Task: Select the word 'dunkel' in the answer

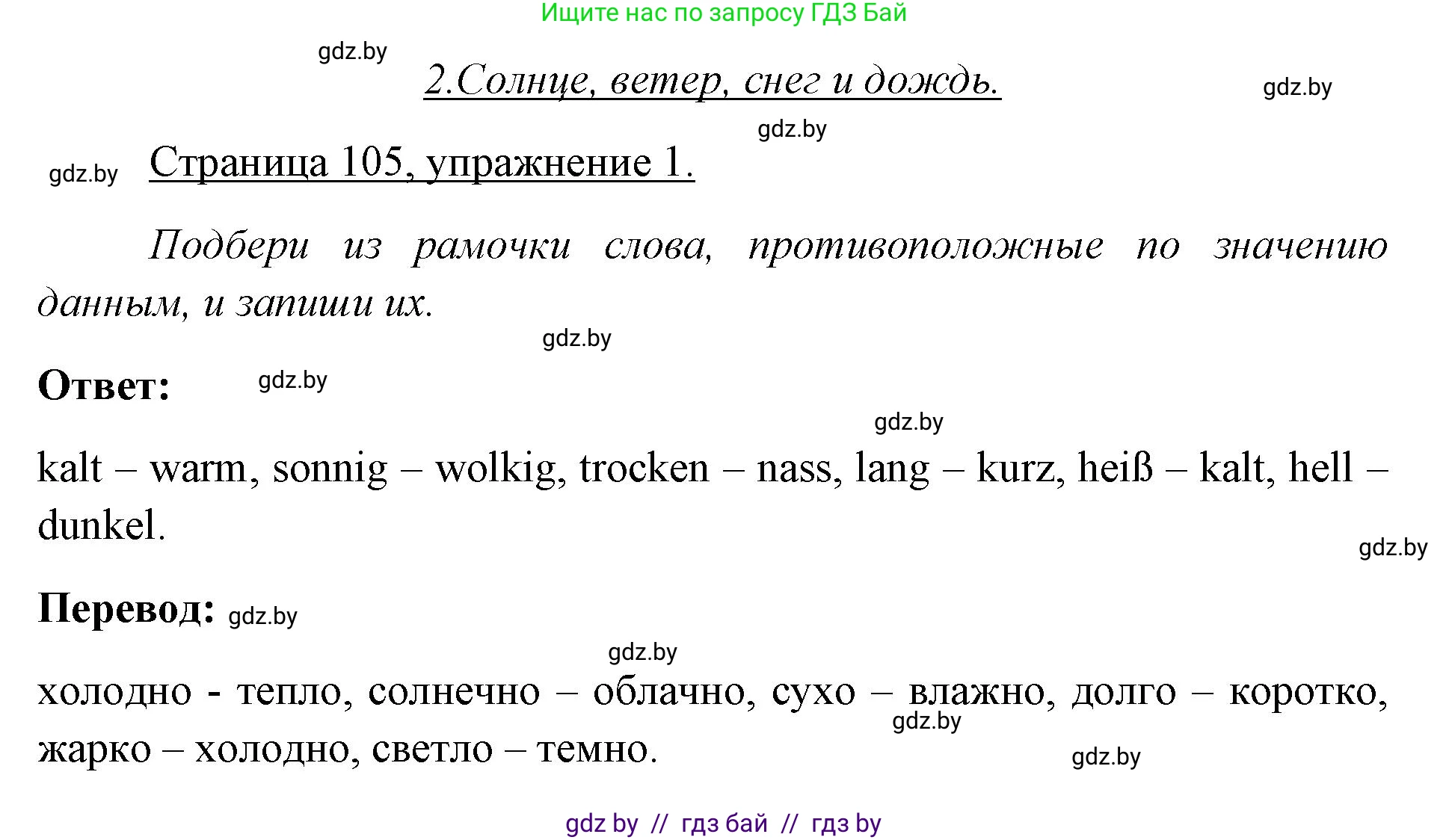Action: [98, 523]
